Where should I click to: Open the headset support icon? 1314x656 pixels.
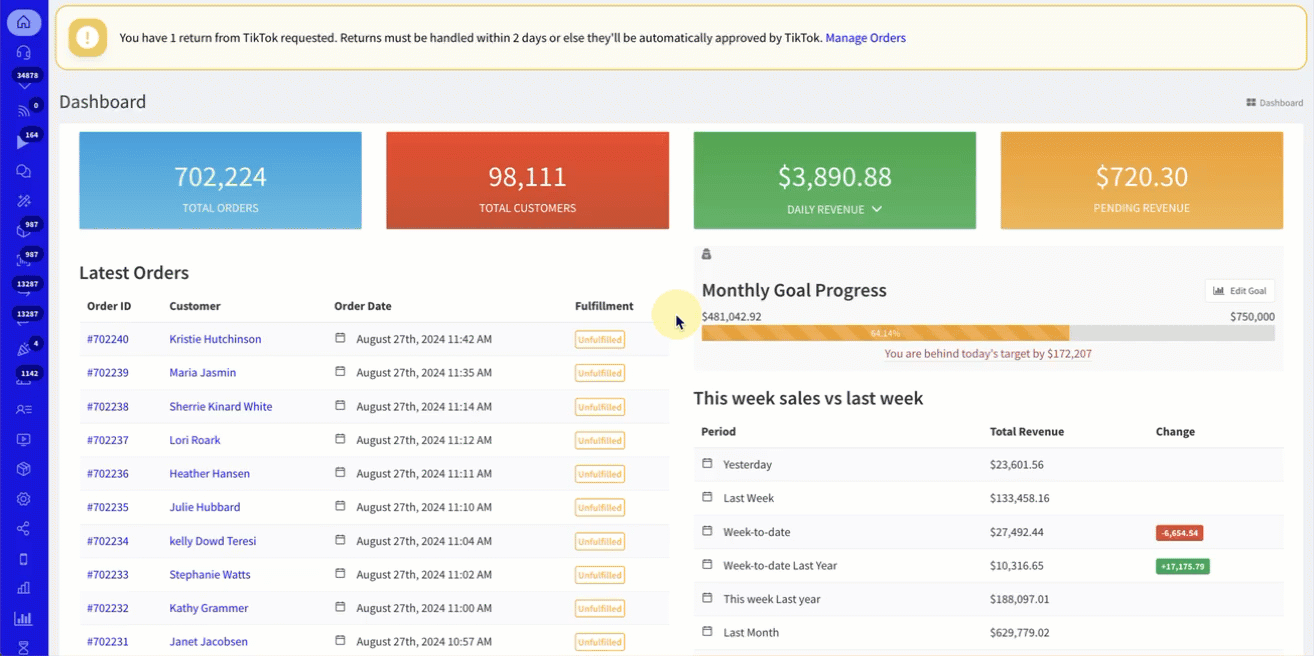tap(24, 52)
